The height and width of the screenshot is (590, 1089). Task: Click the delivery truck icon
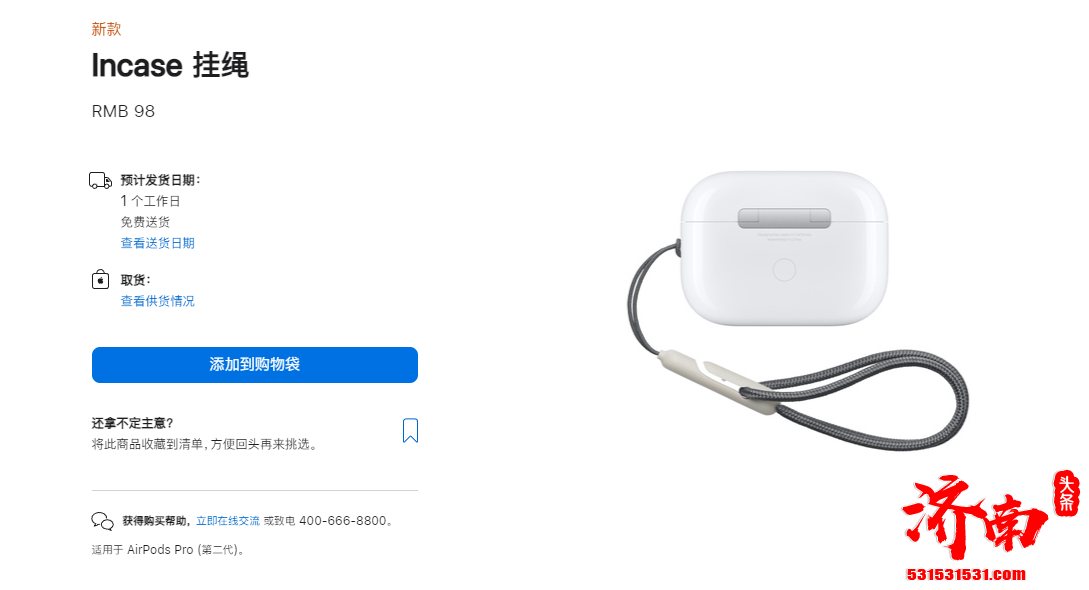click(101, 180)
